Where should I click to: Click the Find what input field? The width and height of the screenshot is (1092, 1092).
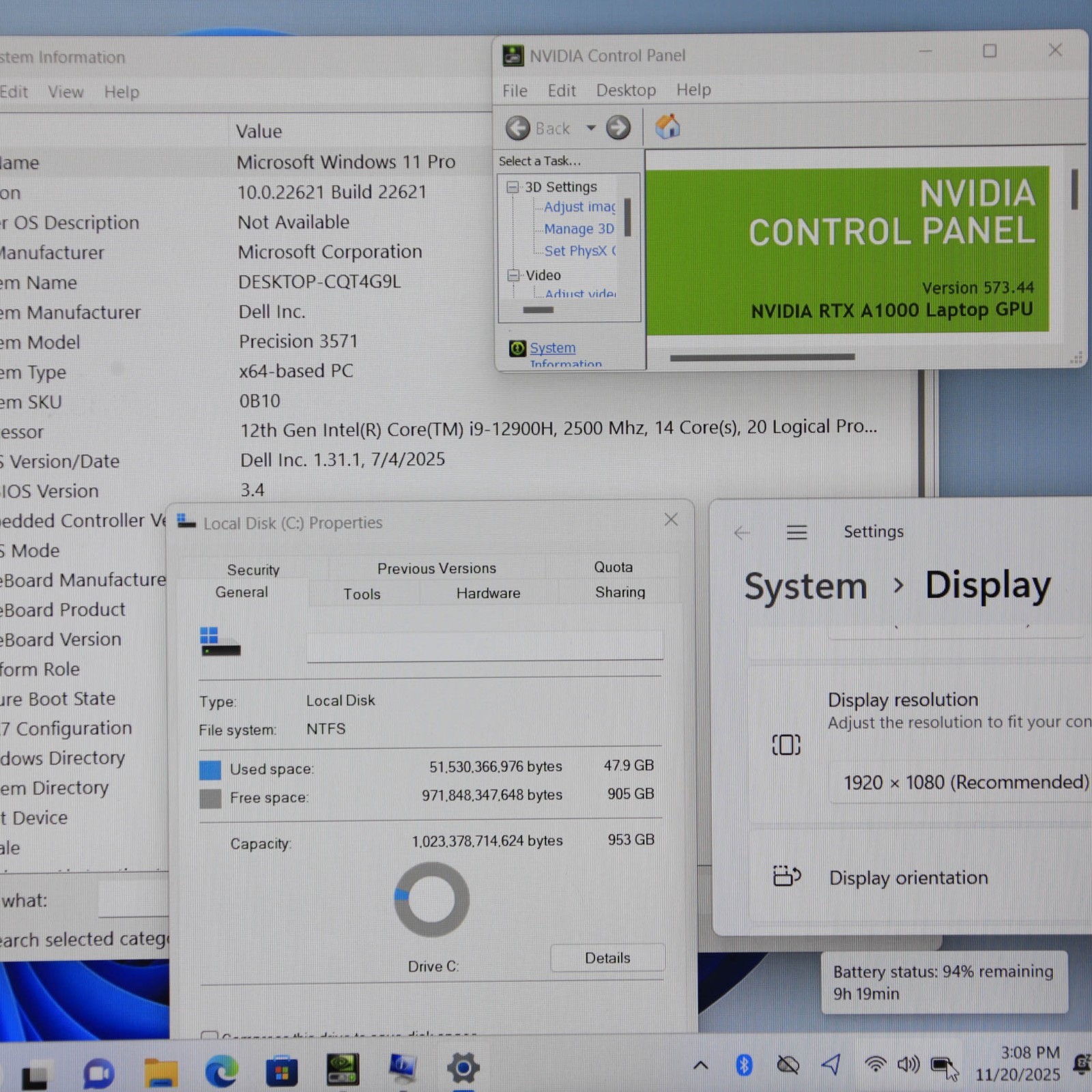133,900
